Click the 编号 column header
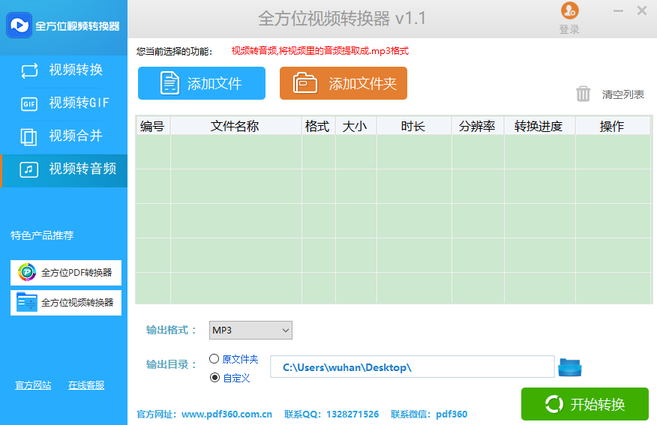Viewport: 657px width, 425px height. (153, 126)
